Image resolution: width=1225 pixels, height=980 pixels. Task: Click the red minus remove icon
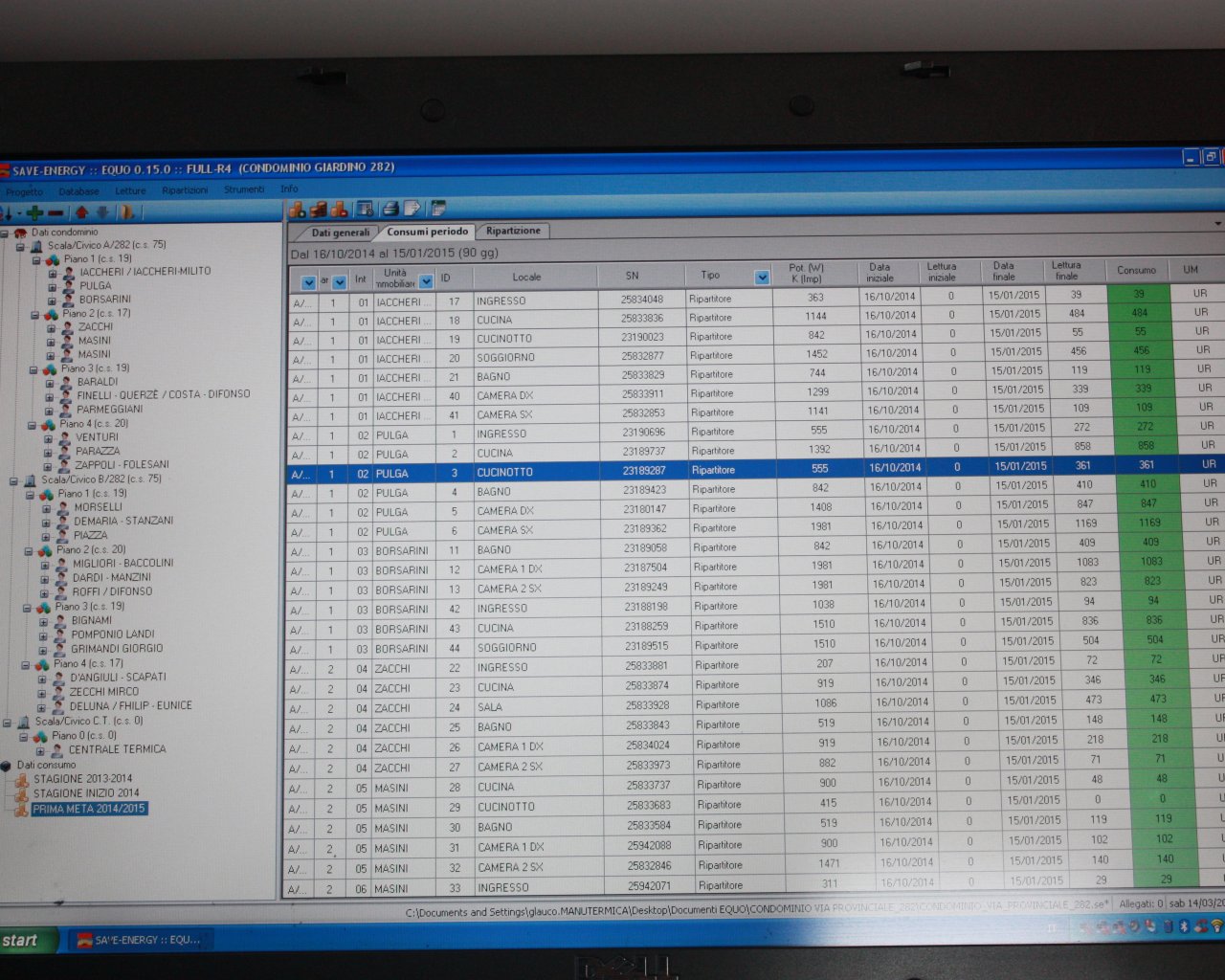56,212
